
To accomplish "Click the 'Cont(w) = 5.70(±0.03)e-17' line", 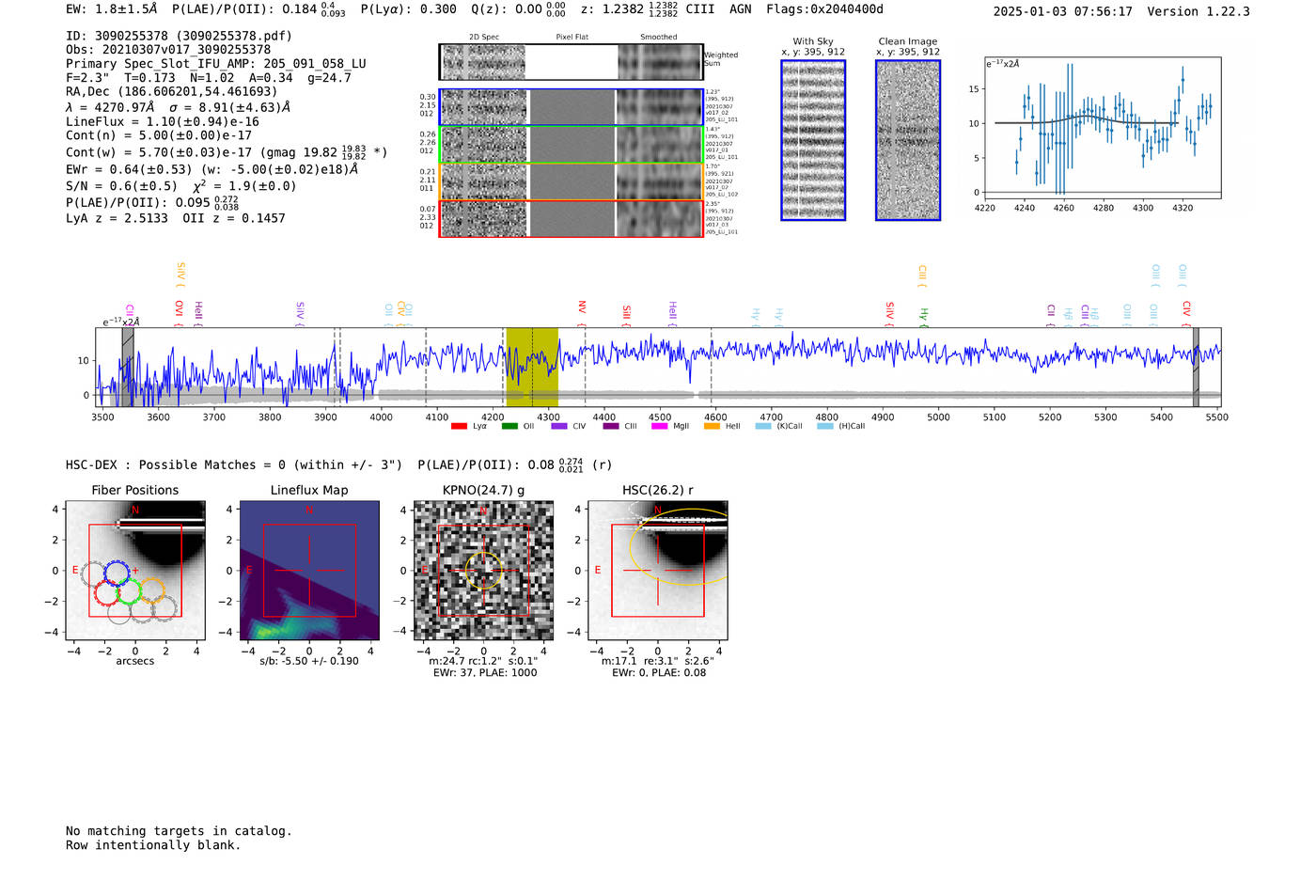I will tap(227, 151).
